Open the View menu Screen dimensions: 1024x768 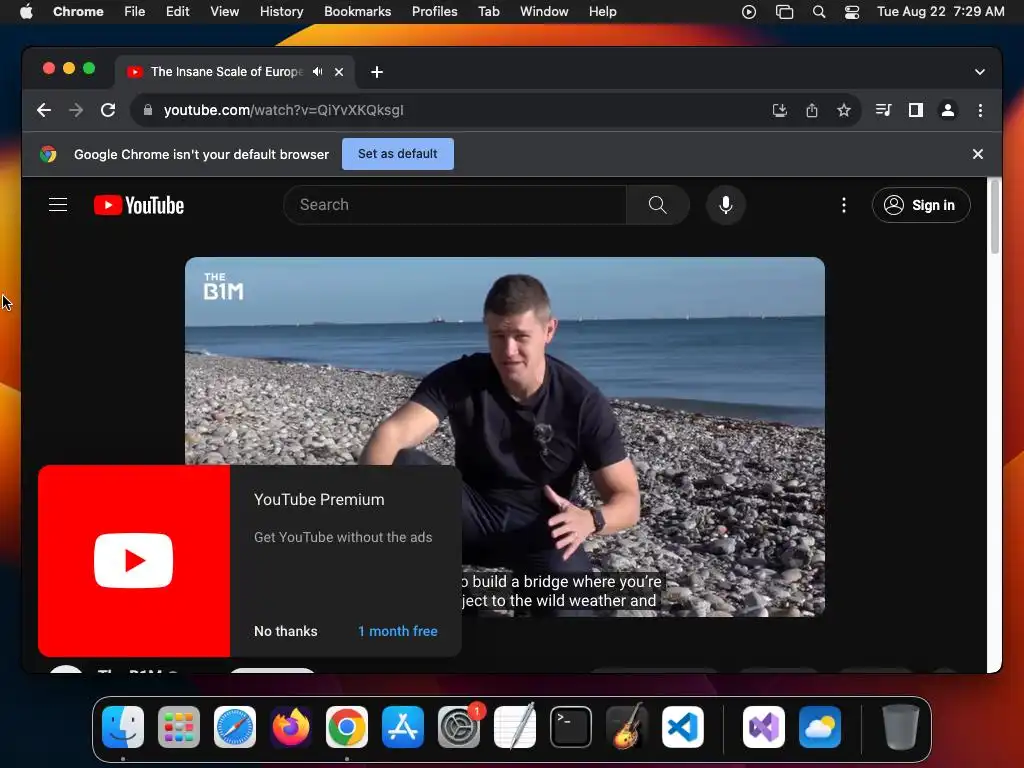pos(224,12)
